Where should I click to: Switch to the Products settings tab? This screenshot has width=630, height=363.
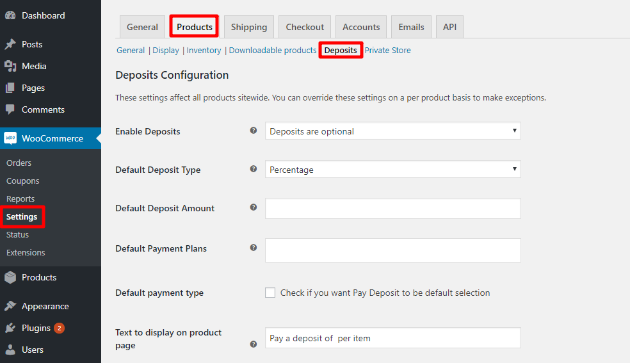point(194,27)
